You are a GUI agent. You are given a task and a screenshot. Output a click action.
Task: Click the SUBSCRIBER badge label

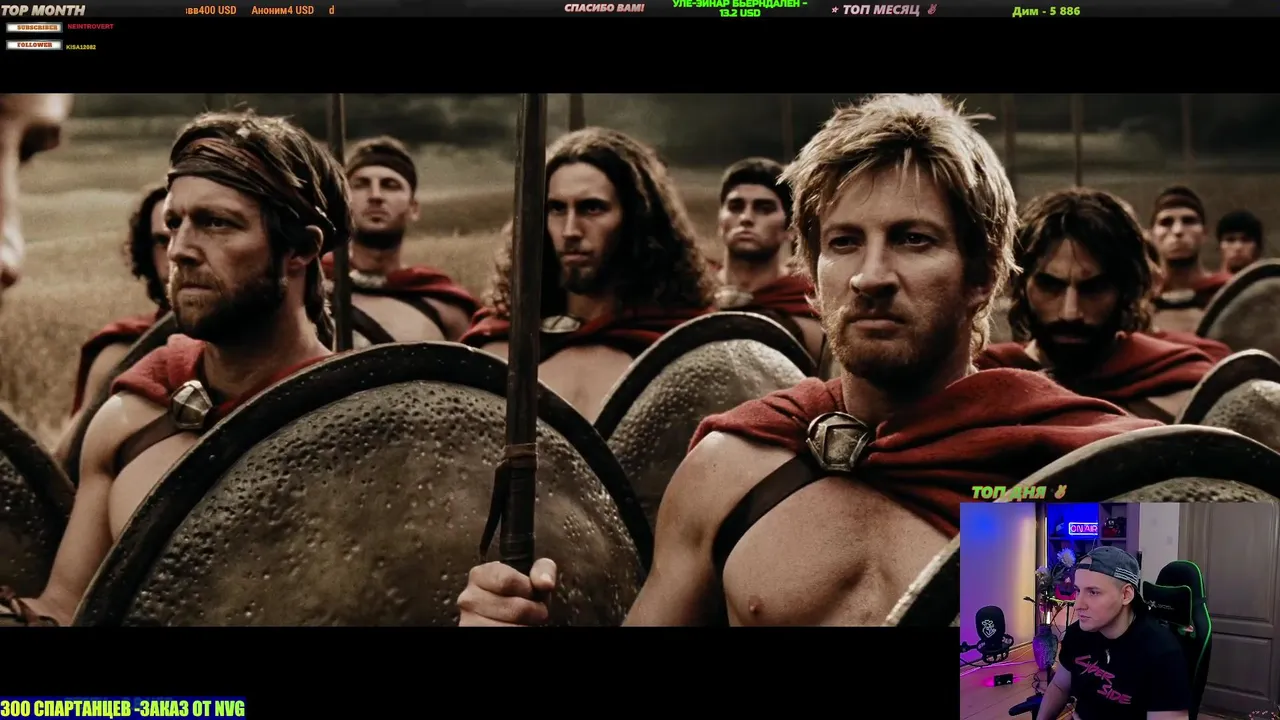click(33, 27)
